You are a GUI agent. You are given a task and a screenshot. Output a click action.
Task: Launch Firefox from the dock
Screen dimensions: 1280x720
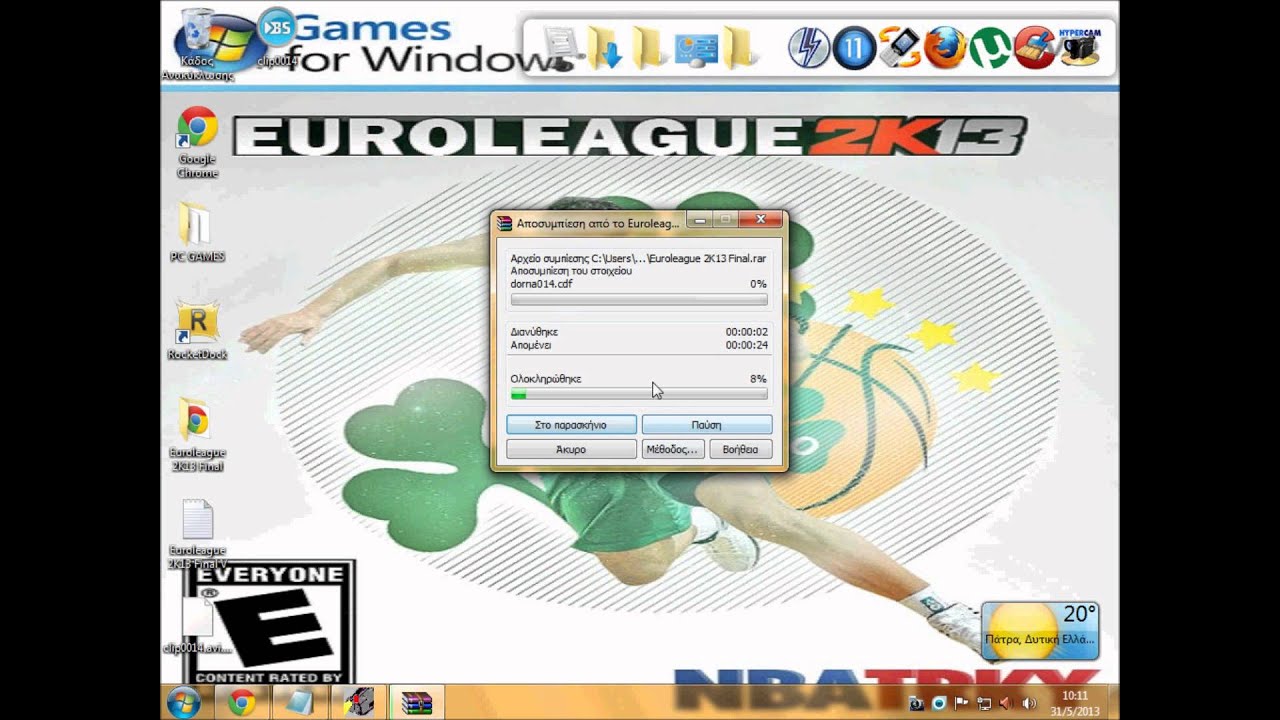point(945,47)
